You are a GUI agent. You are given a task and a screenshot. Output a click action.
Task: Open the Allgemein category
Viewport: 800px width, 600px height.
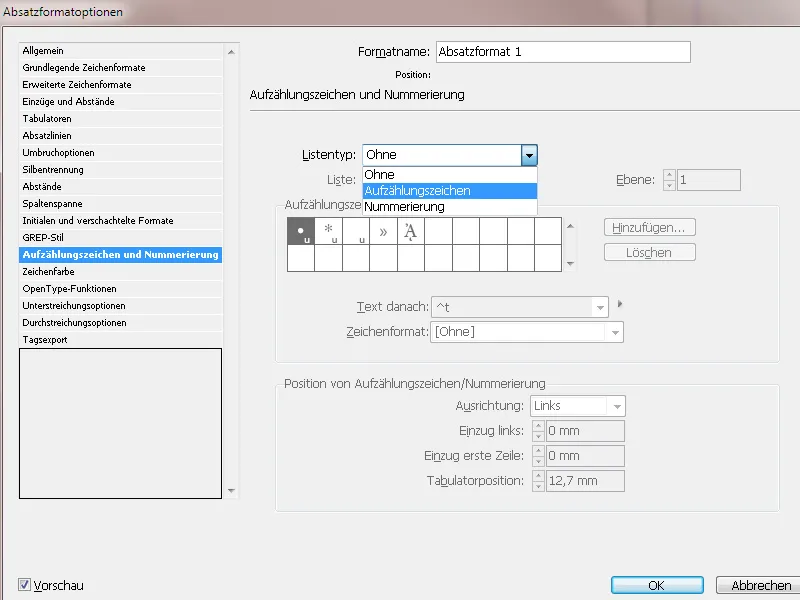(121, 51)
